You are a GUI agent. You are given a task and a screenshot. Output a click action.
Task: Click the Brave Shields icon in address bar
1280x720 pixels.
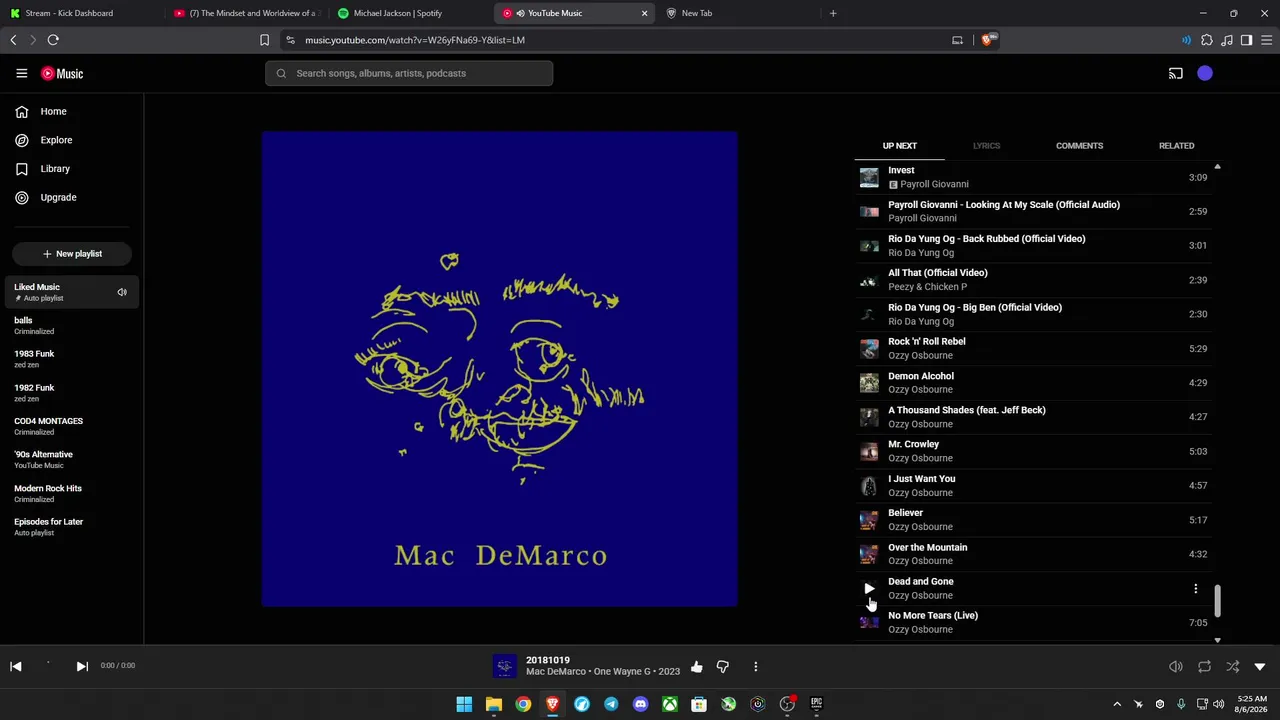pos(989,40)
